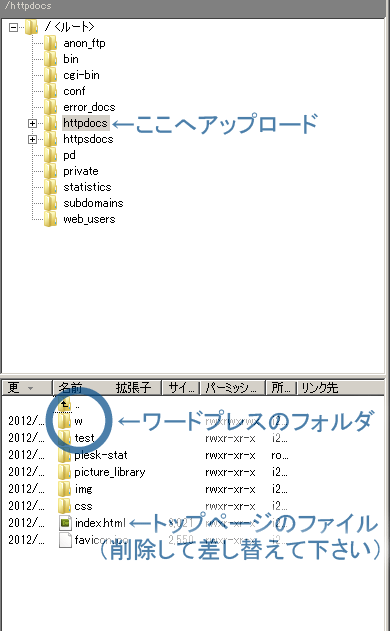Viewport: 390px width, 631px height.
Task: Select the statistics folder in tree
Action: coord(87,187)
